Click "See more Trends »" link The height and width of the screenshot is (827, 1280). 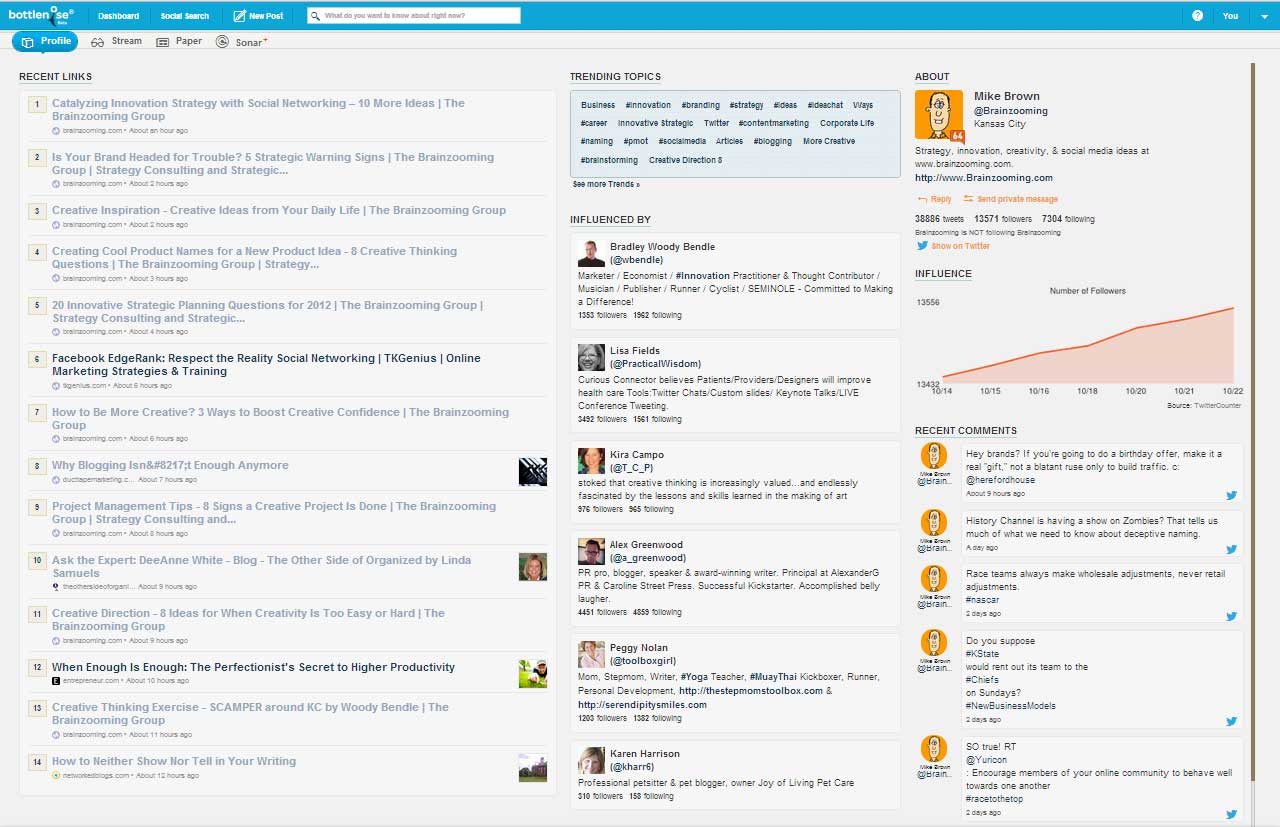coord(606,185)
